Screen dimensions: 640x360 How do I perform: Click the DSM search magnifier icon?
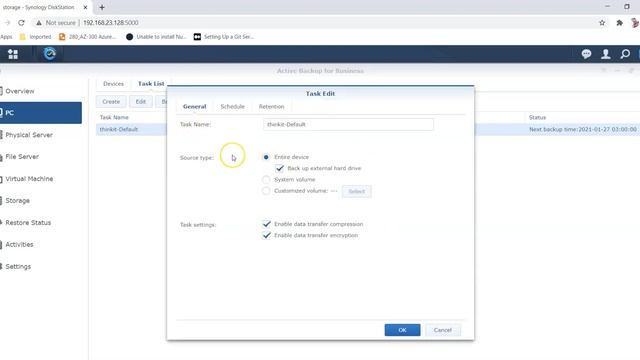(x=625, y=54)
